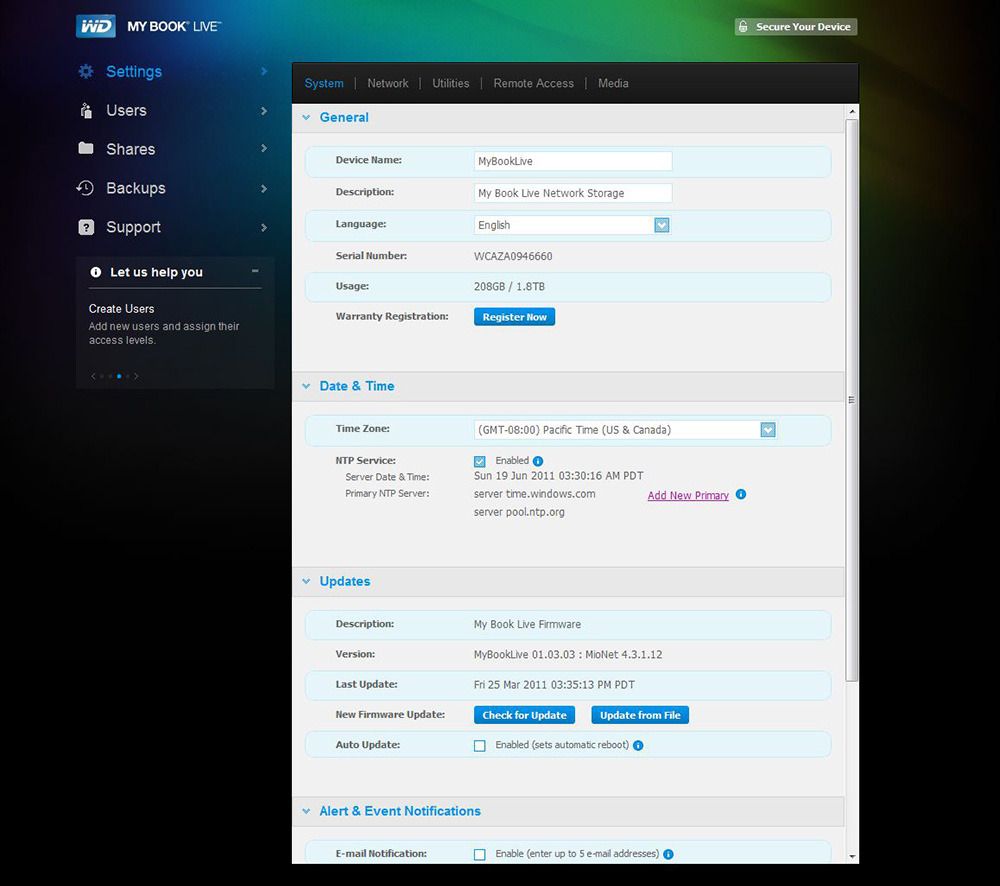Go to previous help tip arrow

pyautogui.click(x=93, y=376)
